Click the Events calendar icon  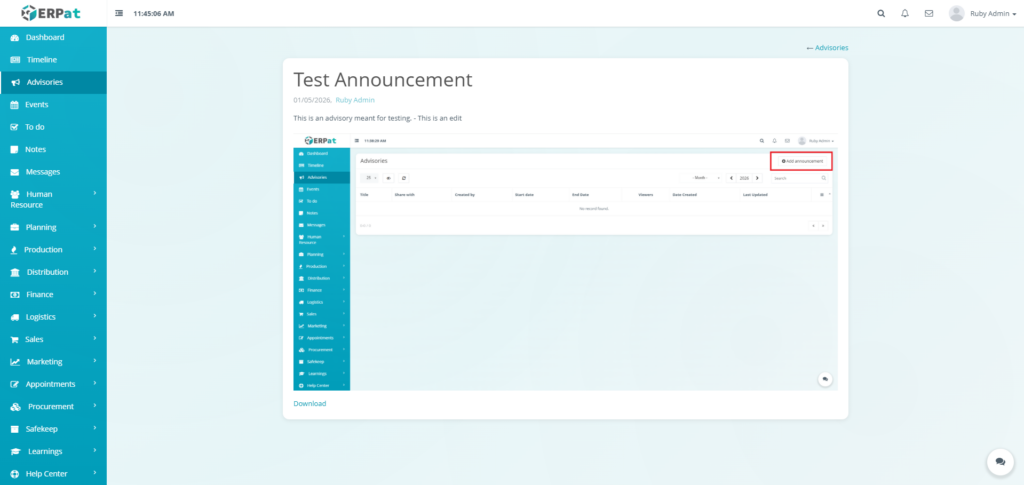[x=14, y=105]
